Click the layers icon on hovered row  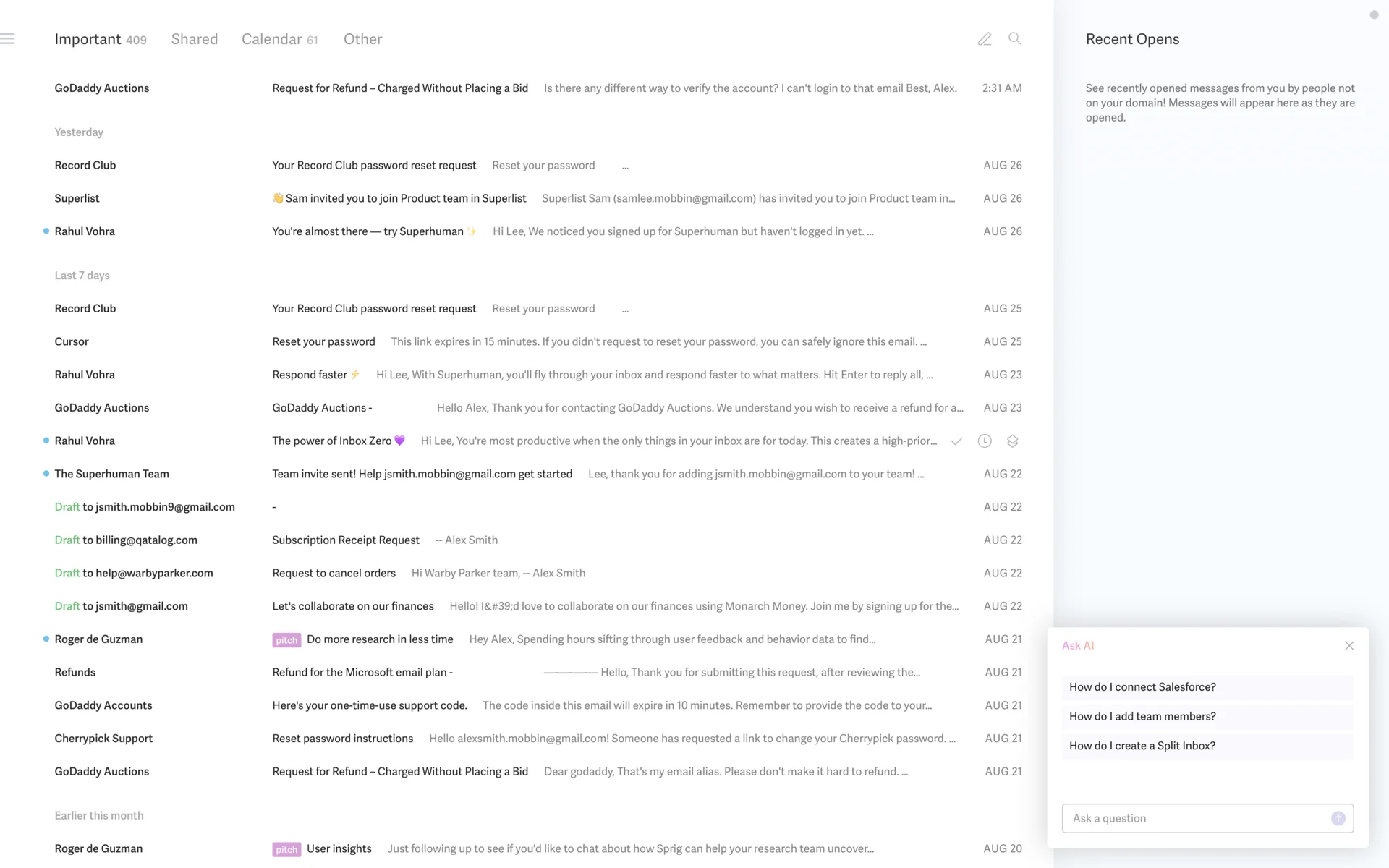click(1012, 441)
